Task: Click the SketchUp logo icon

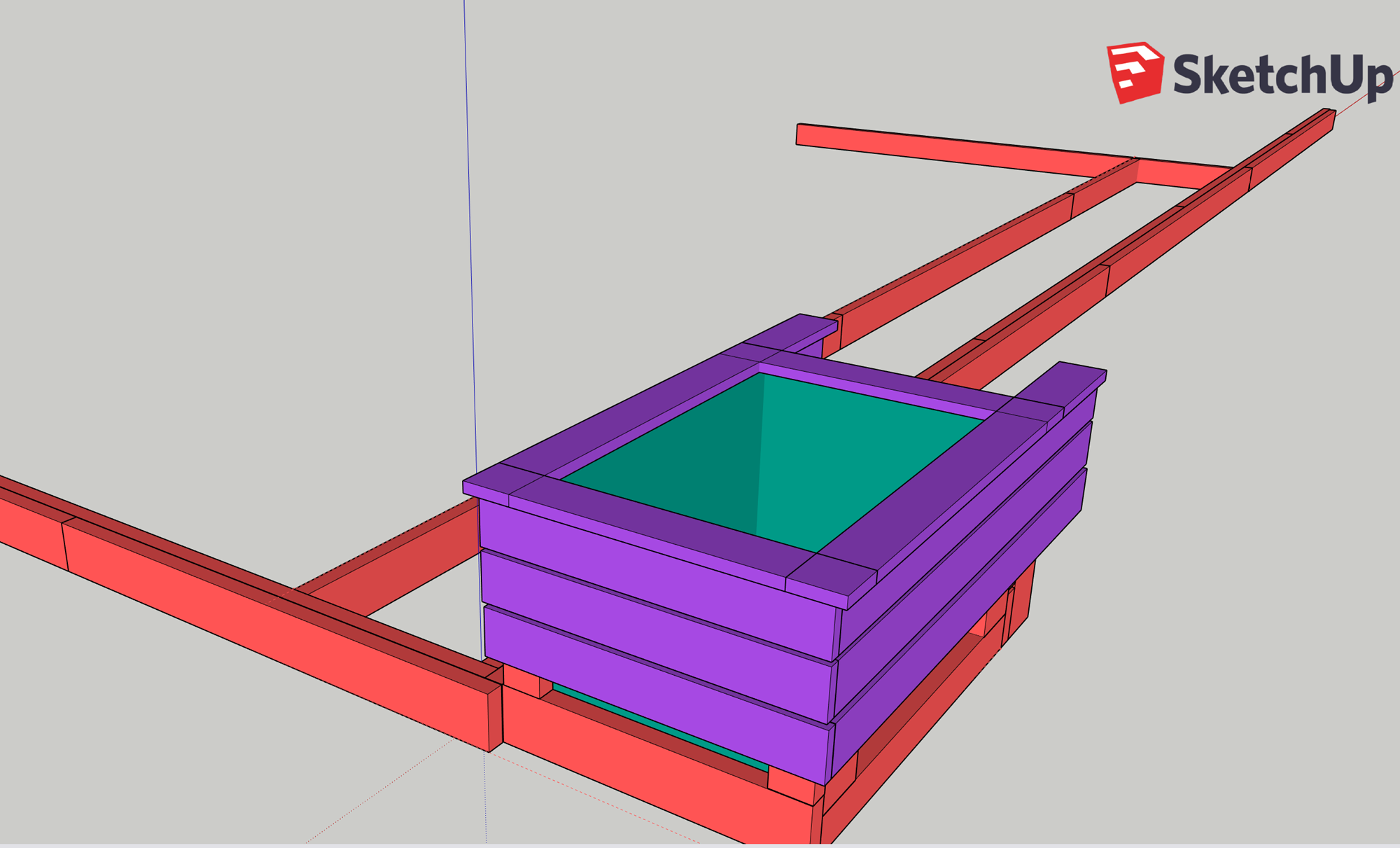Action: click(1134, 72)
